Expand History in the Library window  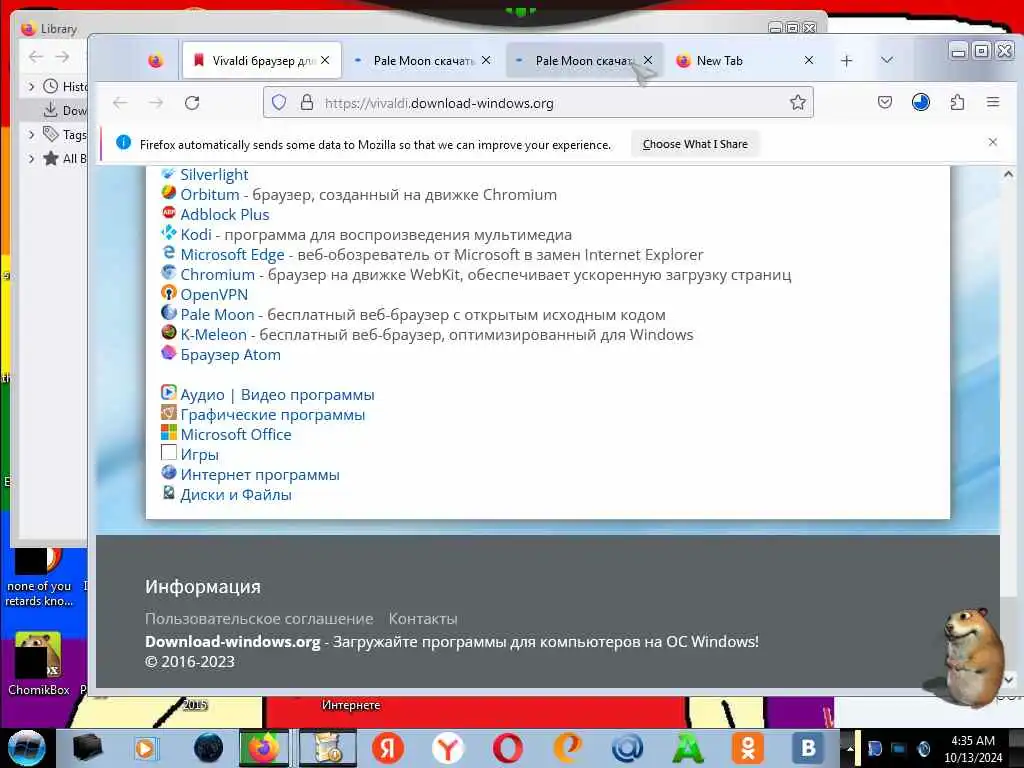(31, 86)
